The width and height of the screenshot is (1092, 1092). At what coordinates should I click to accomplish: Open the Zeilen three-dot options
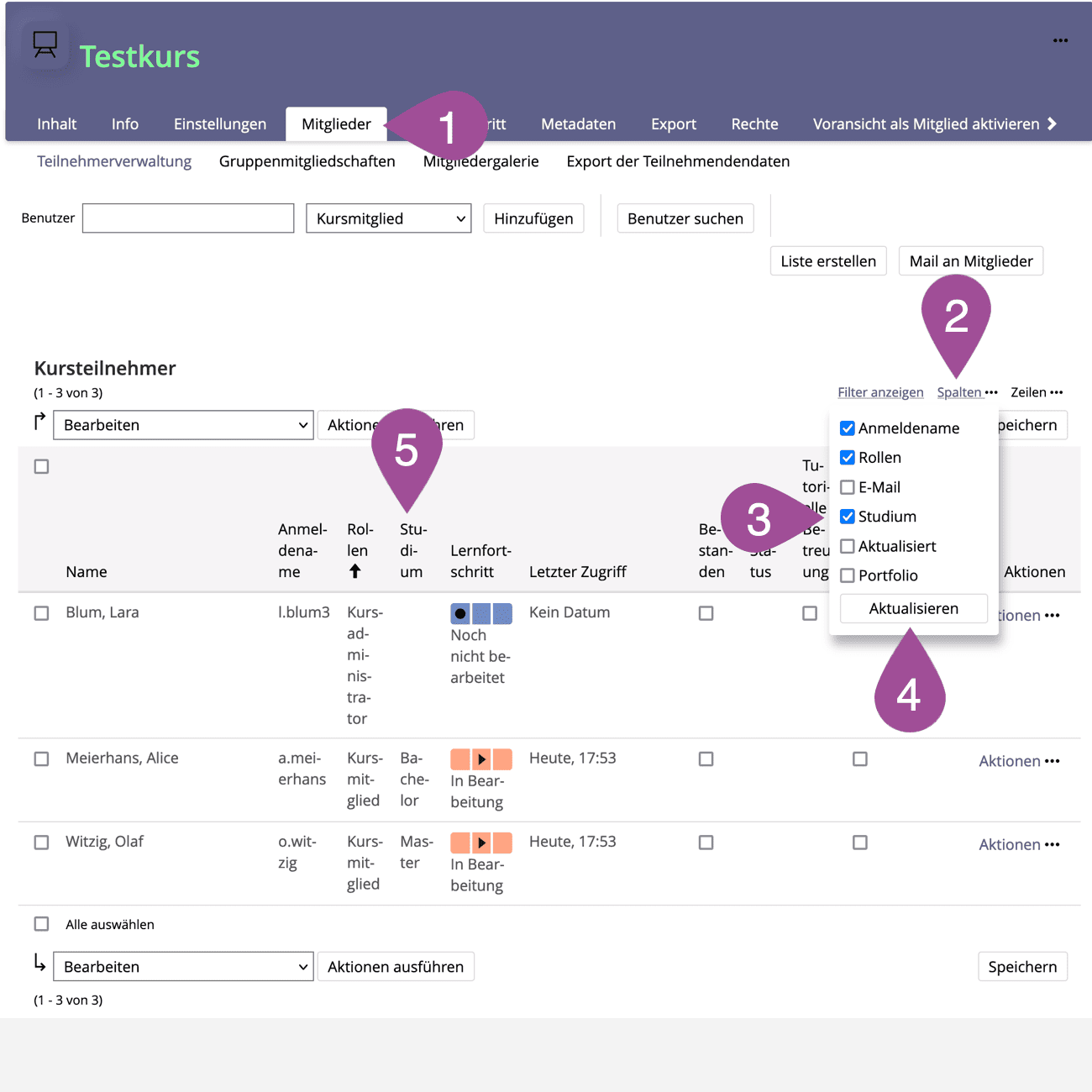(1056, 392)
